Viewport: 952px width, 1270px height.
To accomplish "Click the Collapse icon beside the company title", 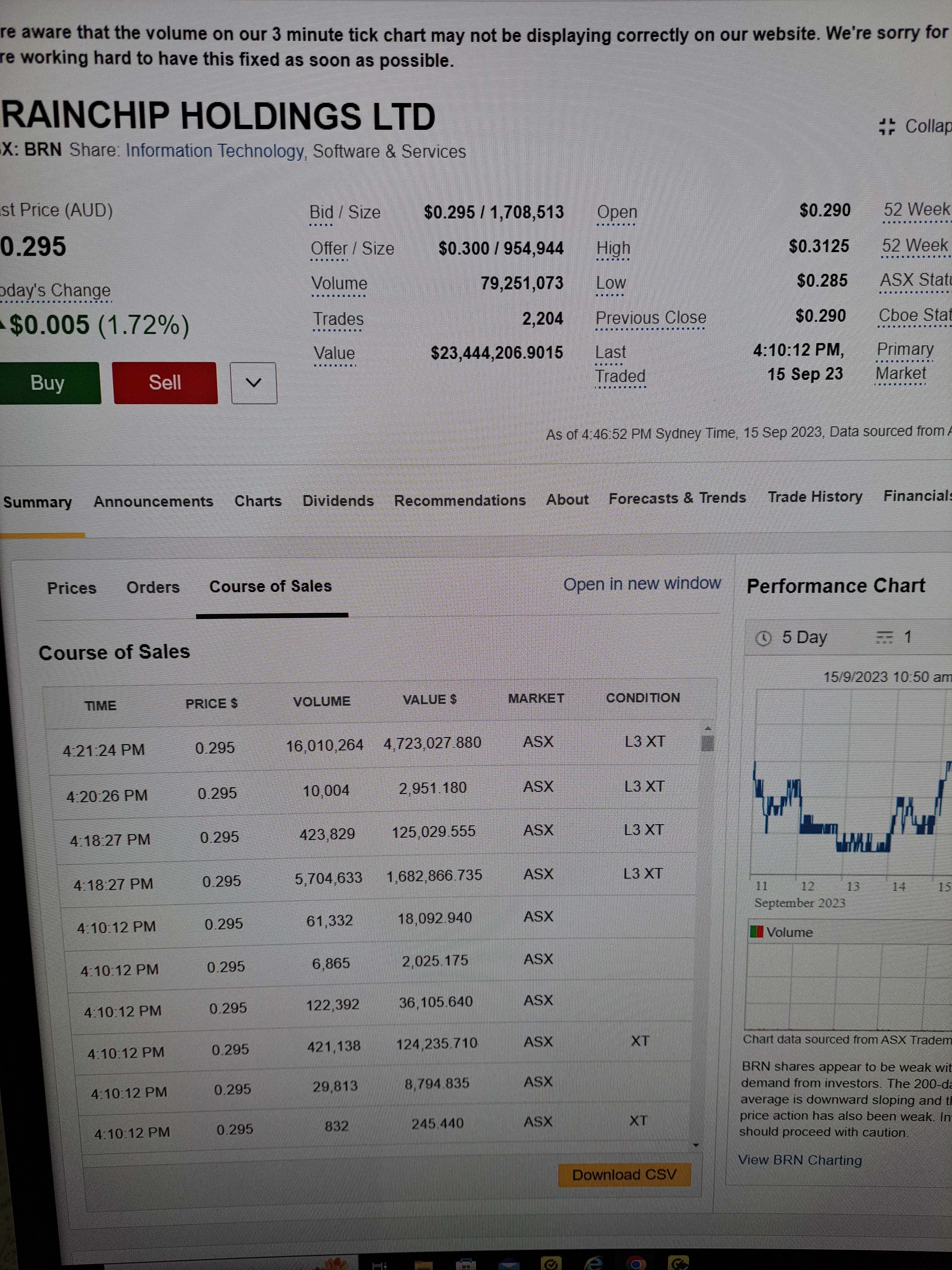I will click(887, 126).
